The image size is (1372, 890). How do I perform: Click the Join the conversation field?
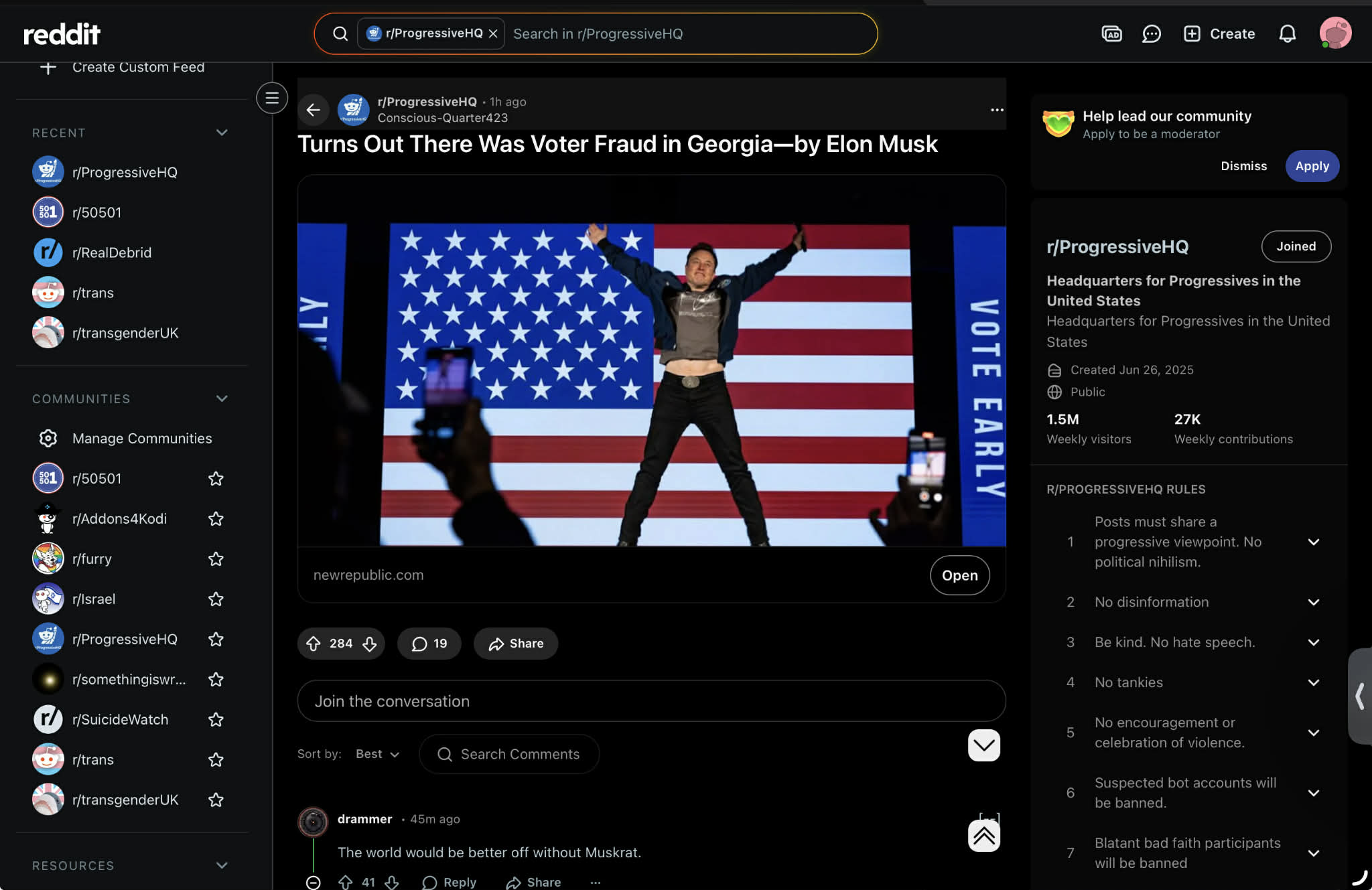651,701
